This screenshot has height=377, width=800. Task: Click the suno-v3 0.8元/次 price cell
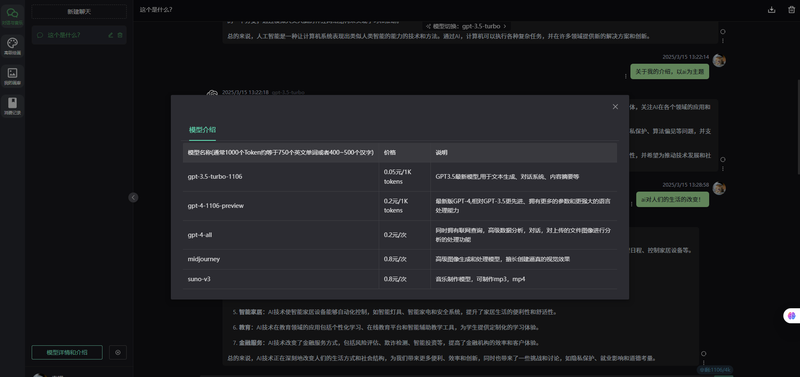[405, 279]
